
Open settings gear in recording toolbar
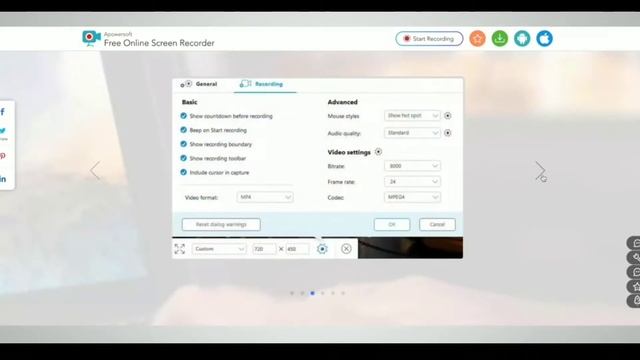click(x=322, y=249)
